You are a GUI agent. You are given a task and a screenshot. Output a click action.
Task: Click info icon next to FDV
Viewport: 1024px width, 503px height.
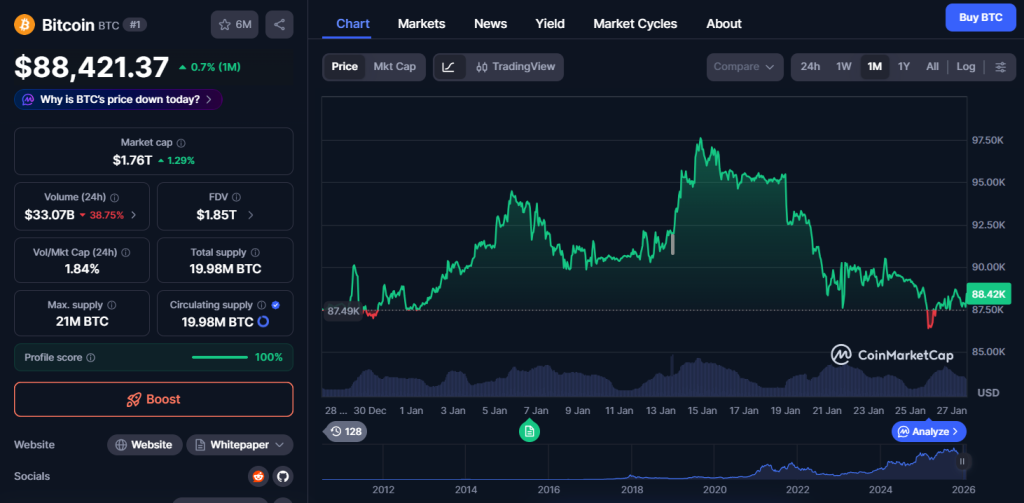236,197
